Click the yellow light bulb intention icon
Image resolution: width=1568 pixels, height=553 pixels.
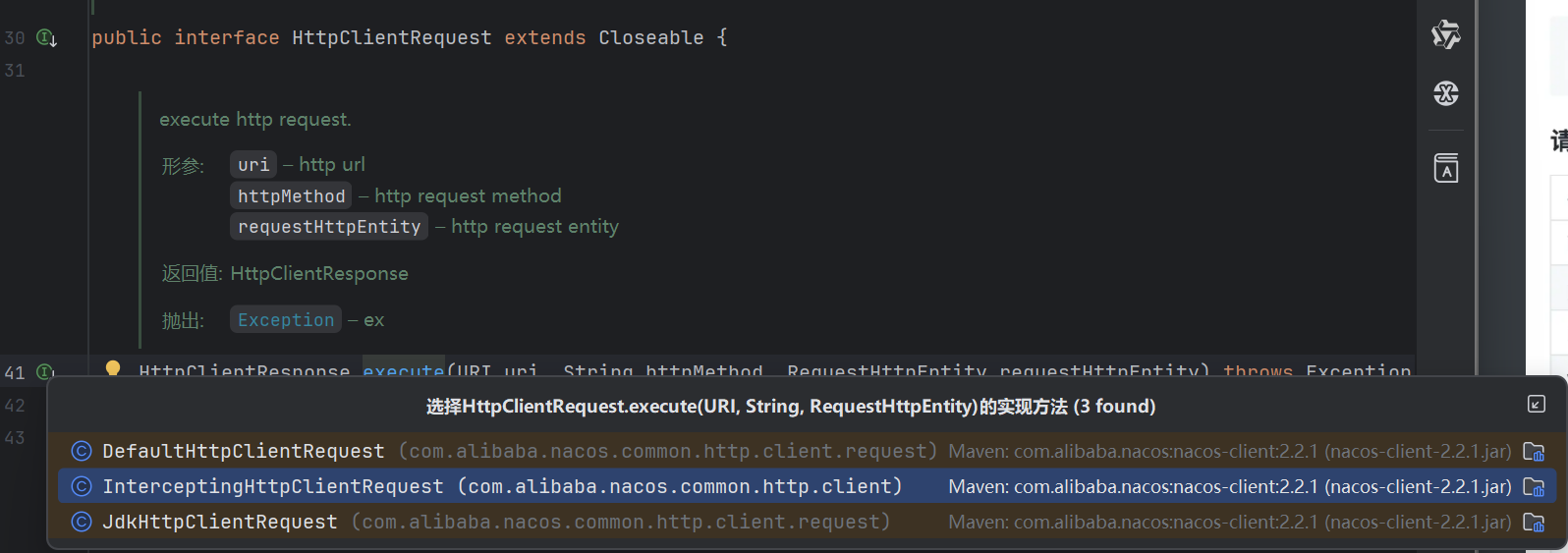pyautogui.click(x=113, y=368)
